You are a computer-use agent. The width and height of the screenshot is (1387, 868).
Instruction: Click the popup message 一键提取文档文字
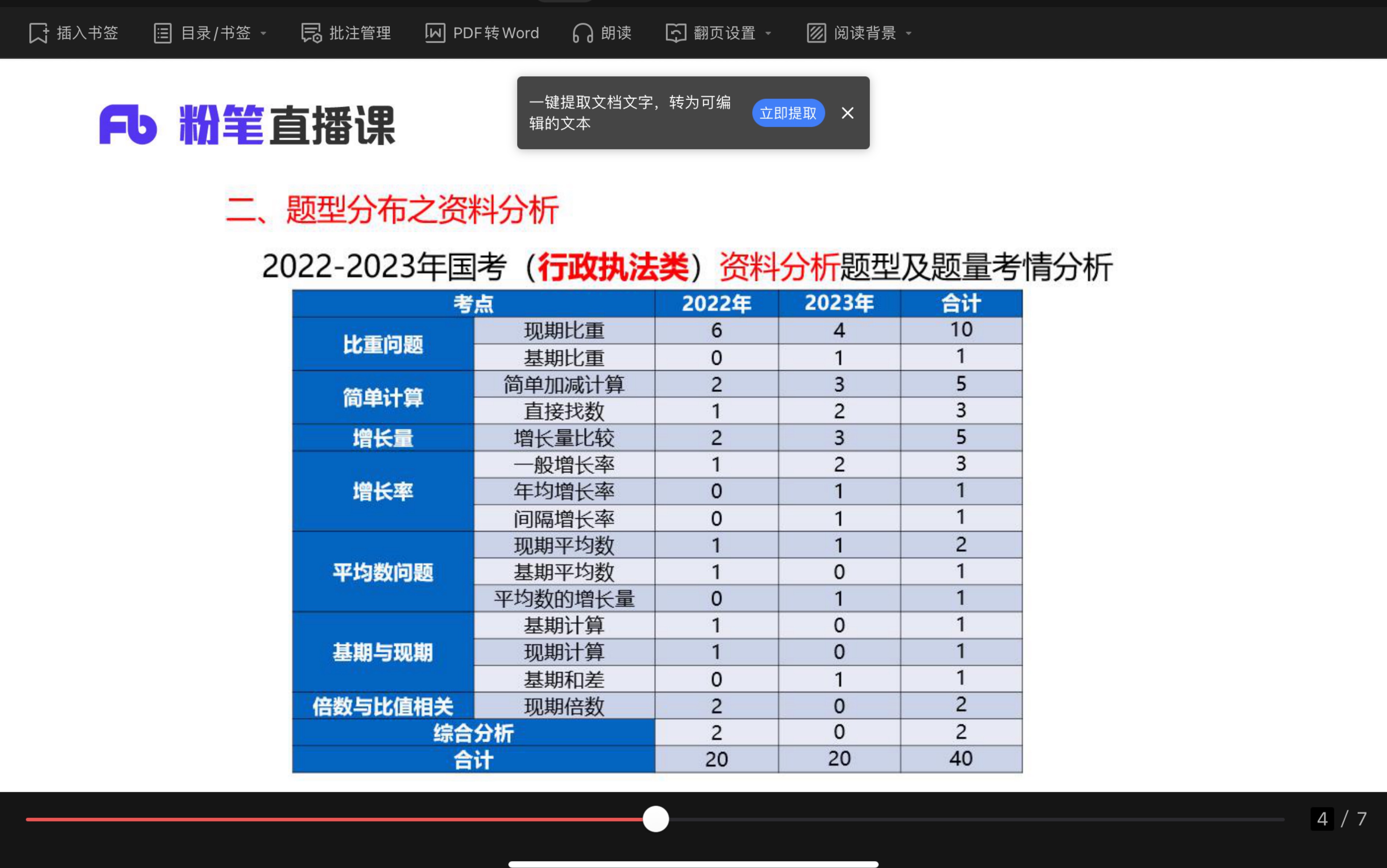630,112
